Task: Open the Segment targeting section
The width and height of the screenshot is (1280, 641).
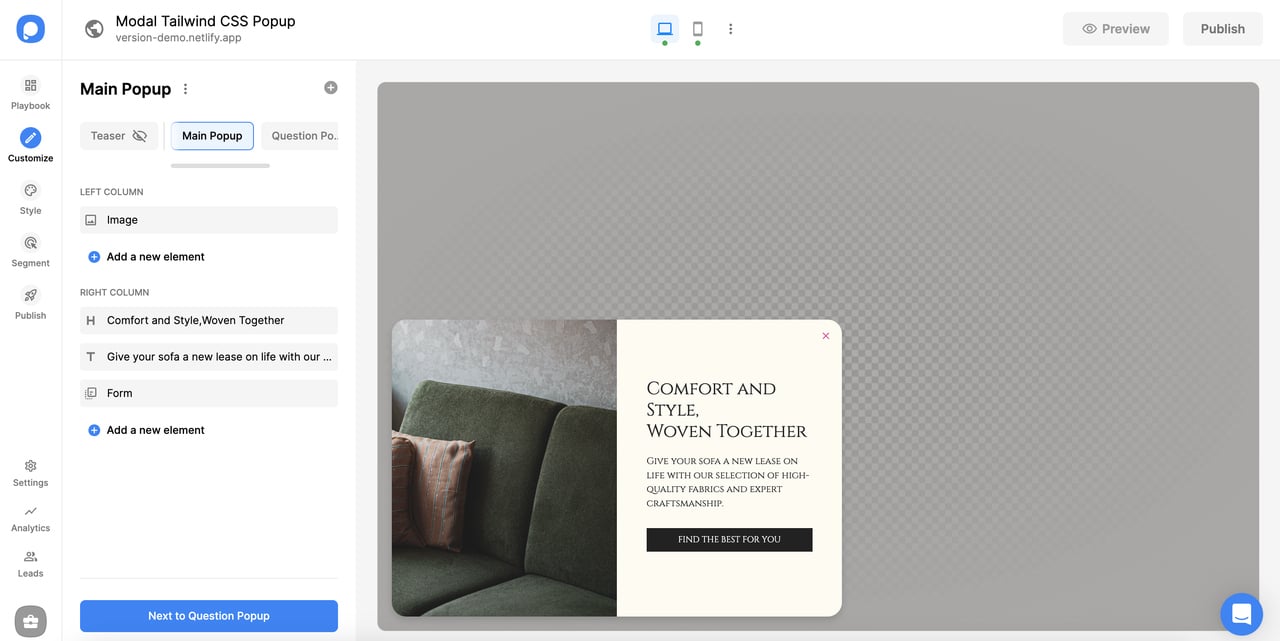Action: (30, 251)
